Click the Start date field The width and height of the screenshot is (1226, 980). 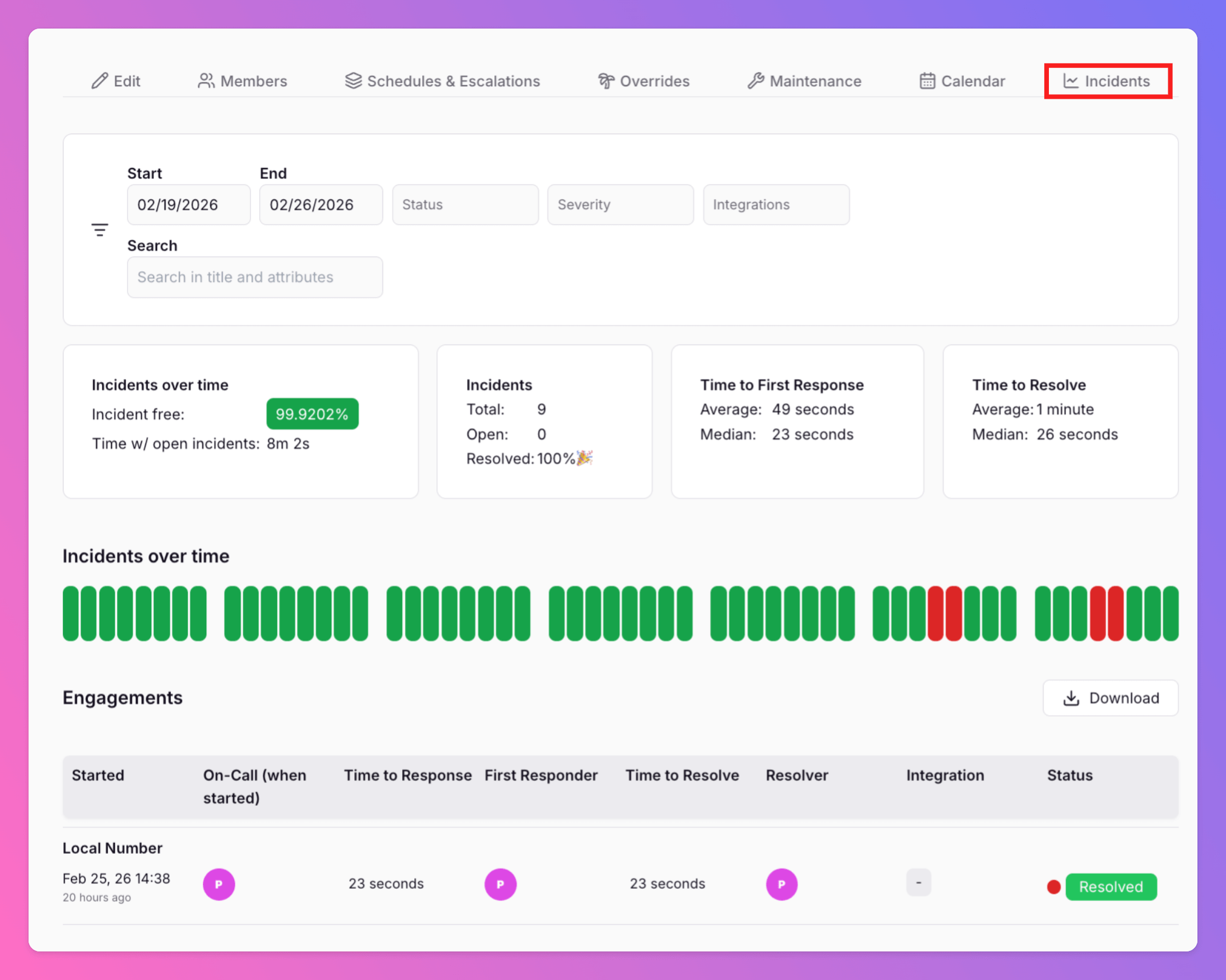tap(189, 204)
